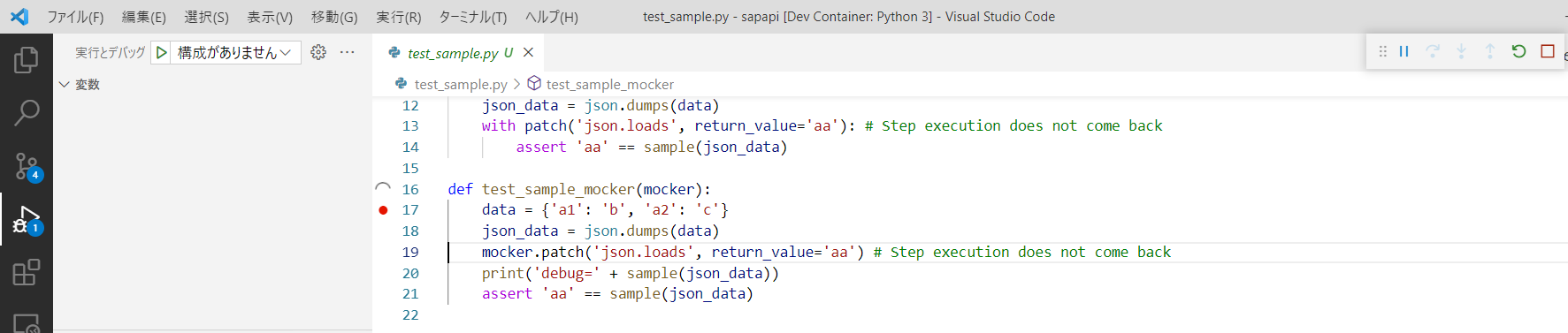
Task: Click line number 19 in the gutter
Action: (410, 253)
